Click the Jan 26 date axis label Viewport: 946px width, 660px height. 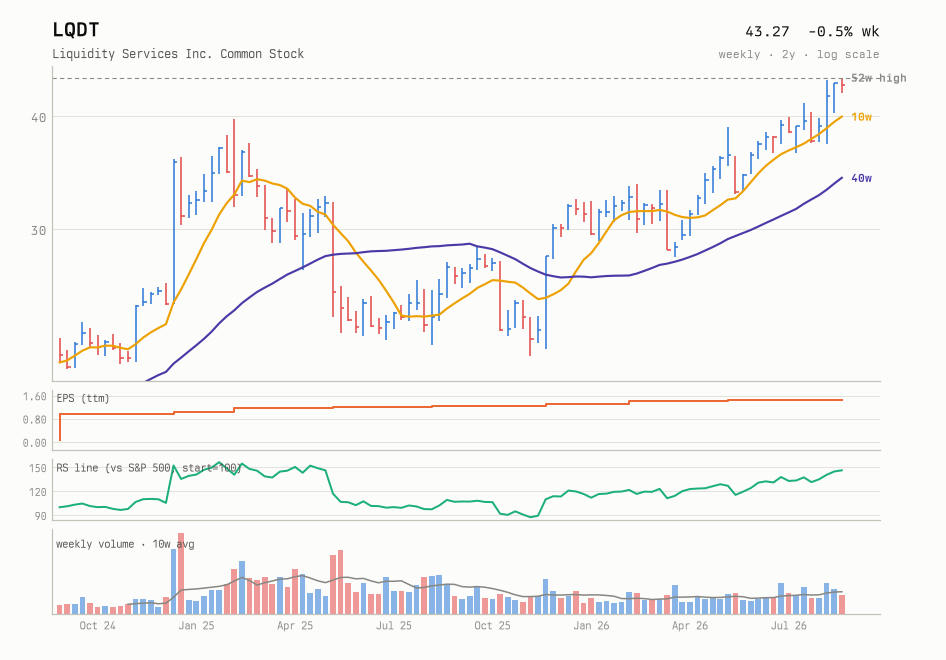click(591, 626)
